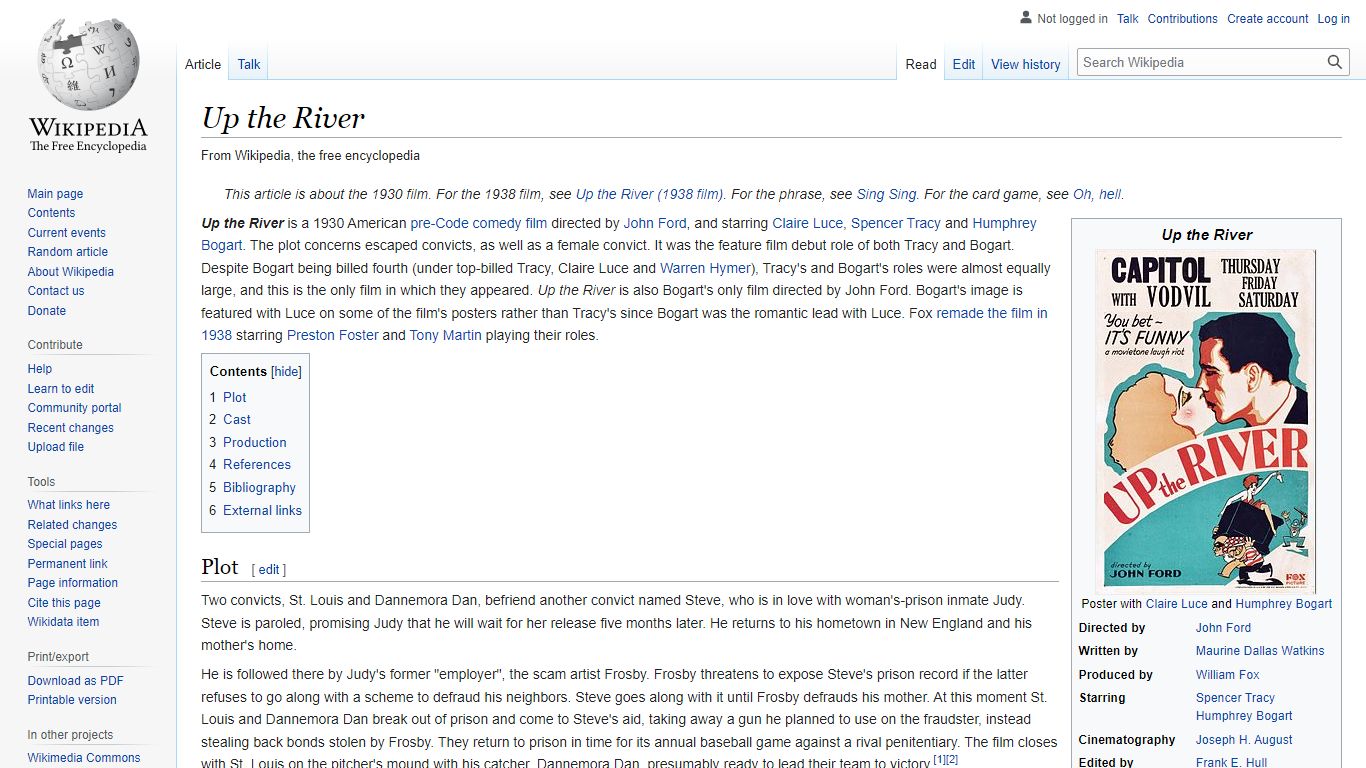Open the Sing Sing hatnote link
1366x768 pixels.
886,195
